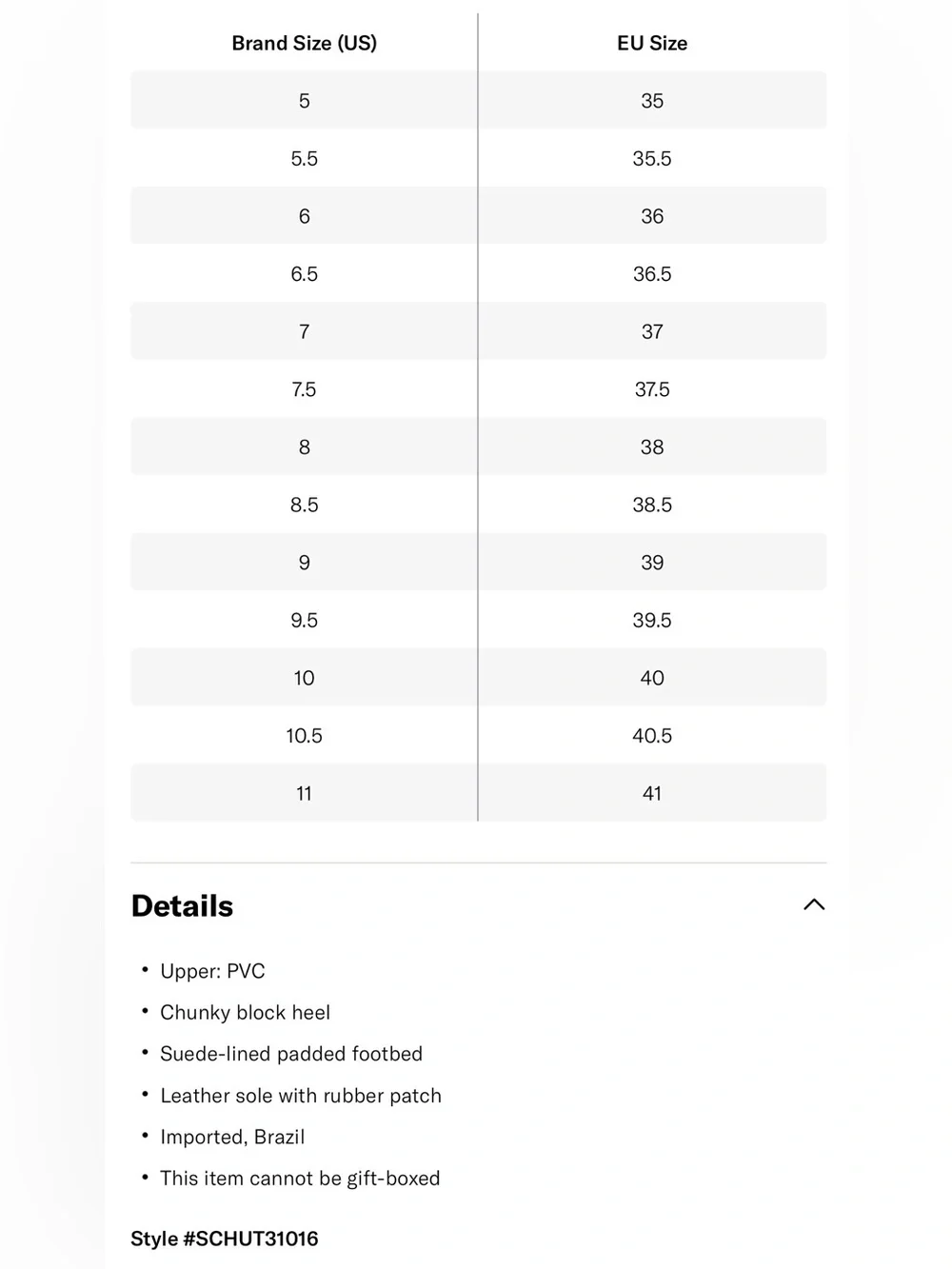This screenshot has height=1269, width=952.
Task: Select US size 8 cell
Action: pyautogui.click(x=304, y=446)
